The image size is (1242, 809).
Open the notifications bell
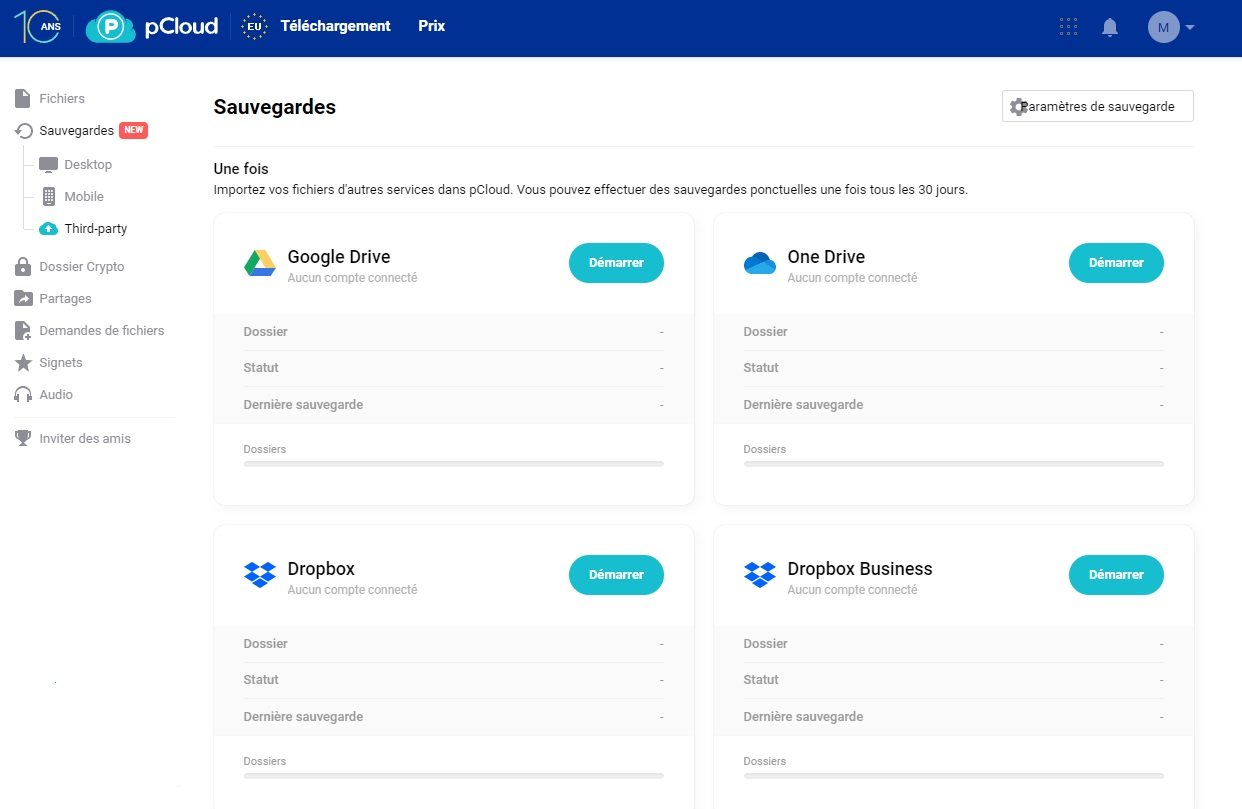coord(1110,27)
